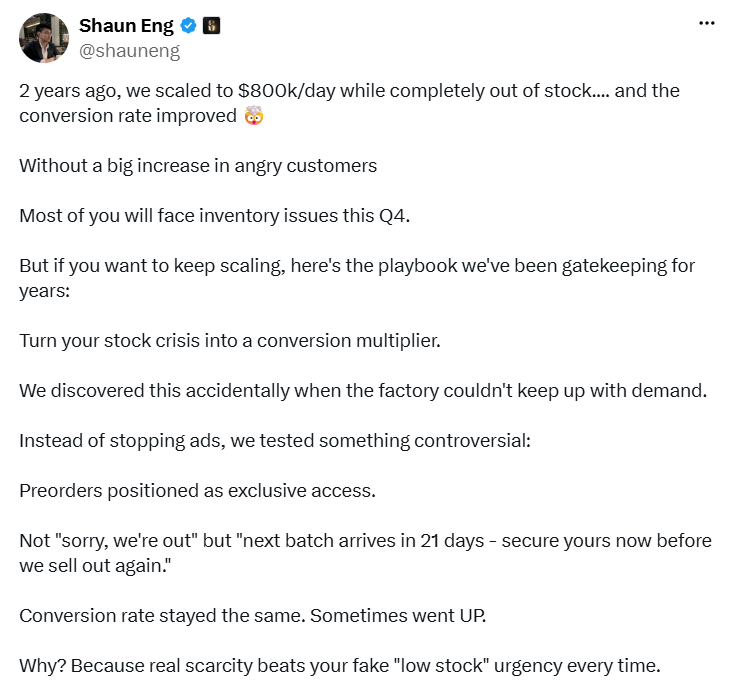Screen dimensions: 746x692
Task: Click 'conversion rate improved' text line
Action: click(128, 116)
